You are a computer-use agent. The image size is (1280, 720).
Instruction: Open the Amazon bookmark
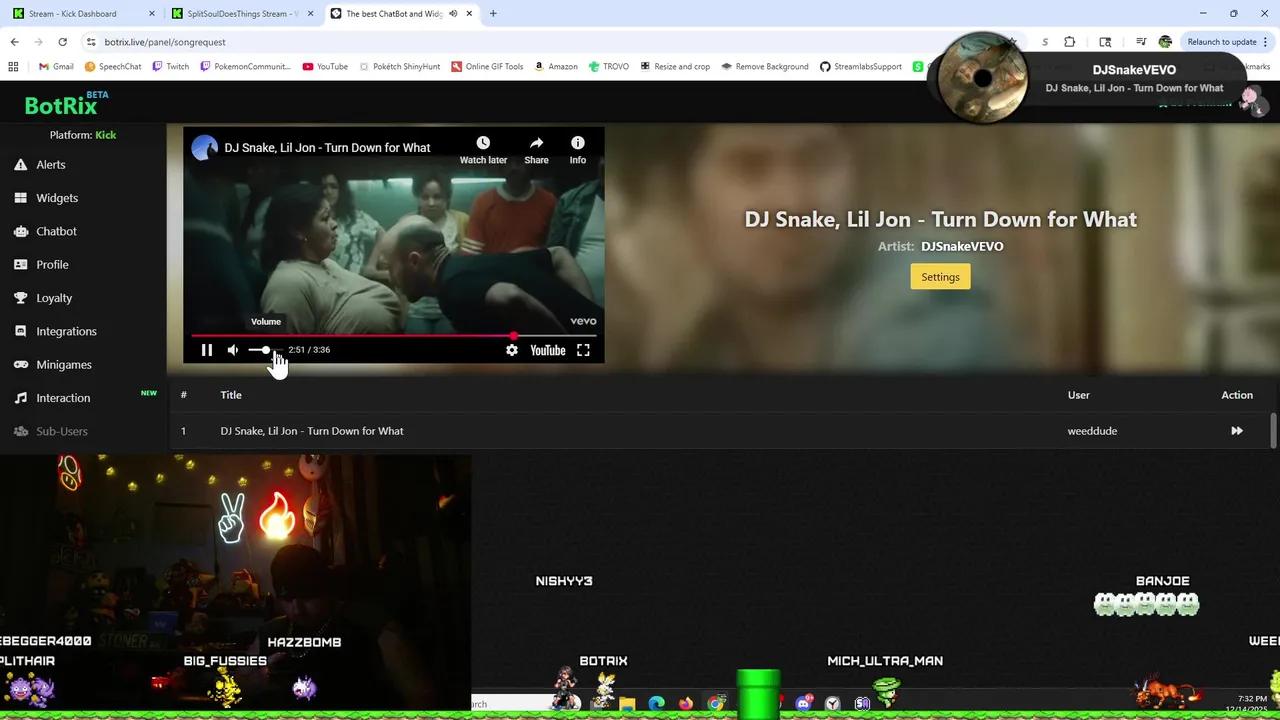[556, 67]
